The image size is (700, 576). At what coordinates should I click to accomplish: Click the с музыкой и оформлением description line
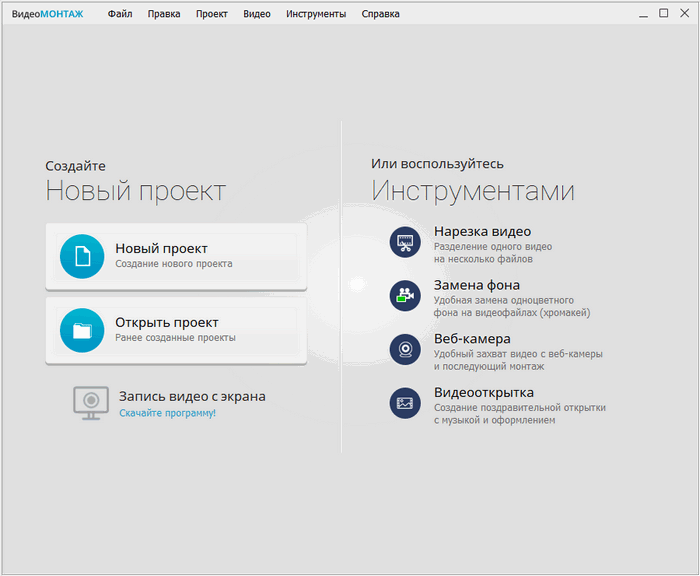click(495, 420)
